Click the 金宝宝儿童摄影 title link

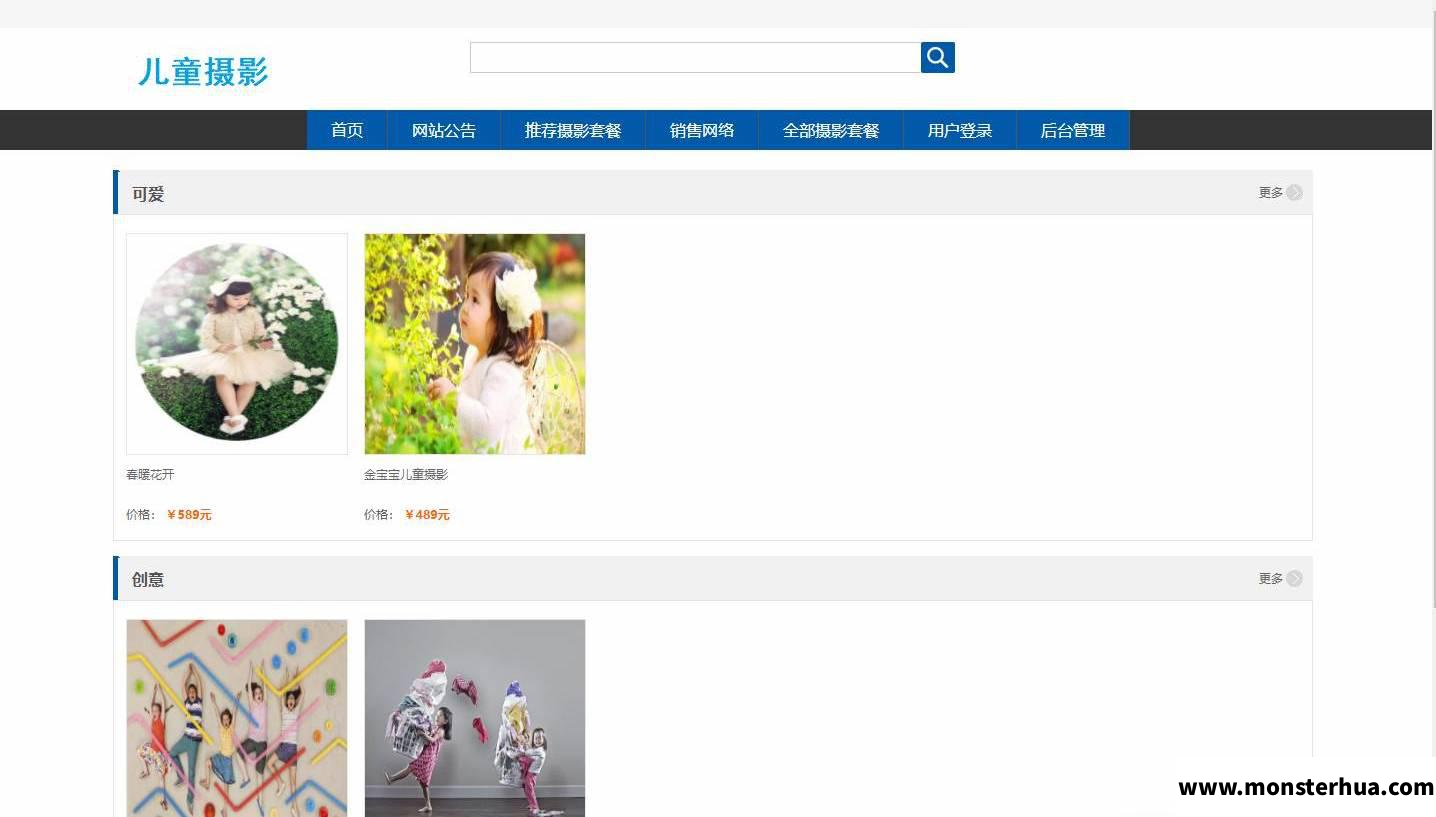(406, 474)
